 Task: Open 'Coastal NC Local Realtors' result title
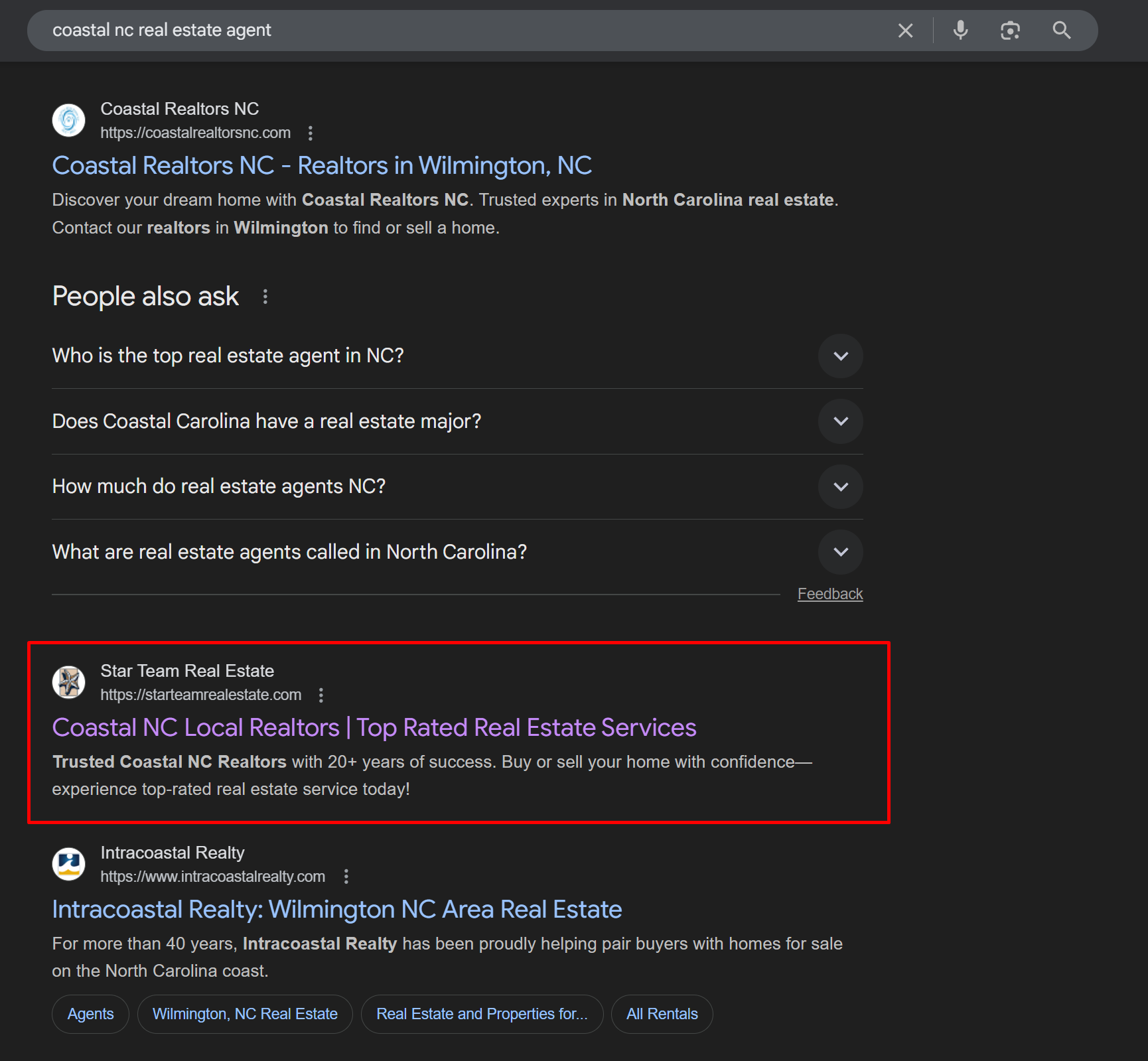point(374,728)
